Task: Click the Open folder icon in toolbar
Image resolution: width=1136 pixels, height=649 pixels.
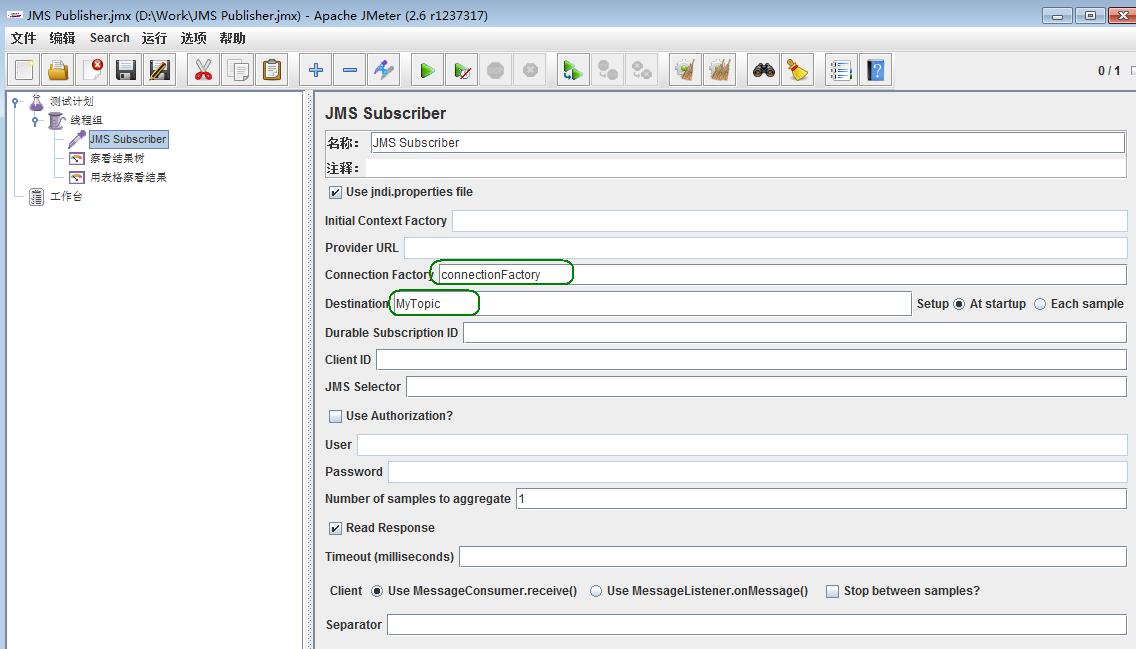Action: point(58,70)
